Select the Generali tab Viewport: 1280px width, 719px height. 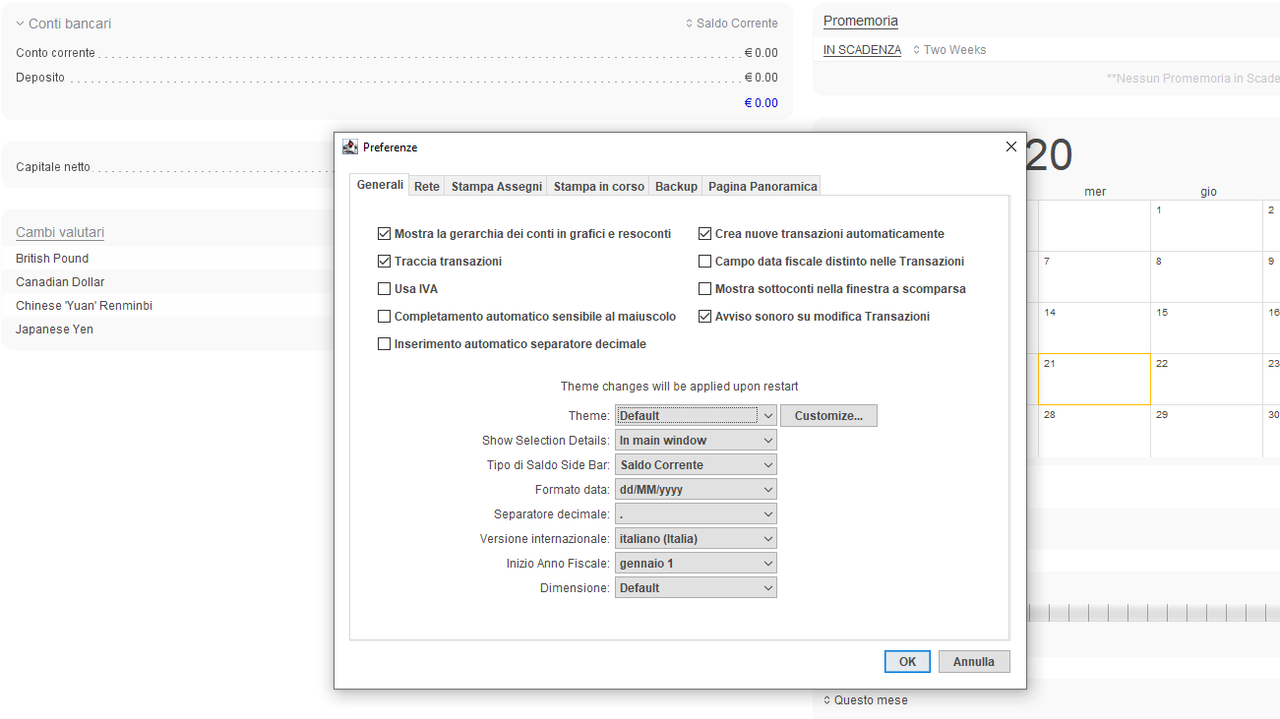(380, 185)
